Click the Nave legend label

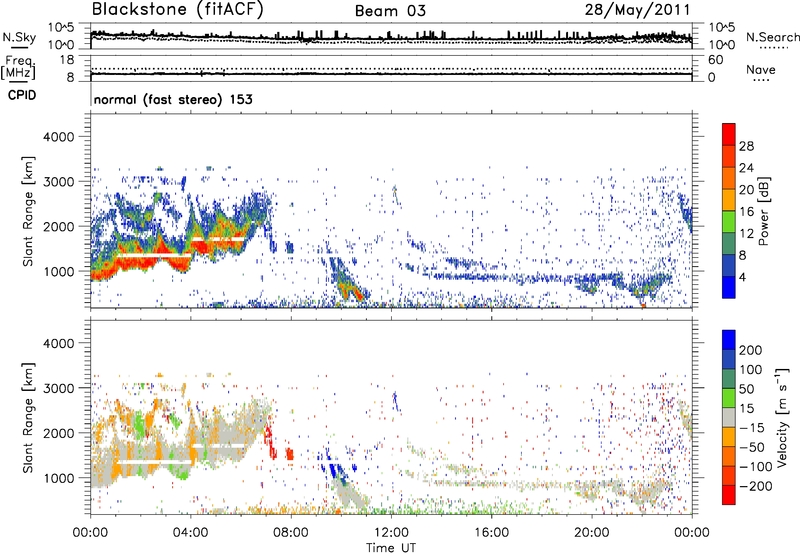761,69
